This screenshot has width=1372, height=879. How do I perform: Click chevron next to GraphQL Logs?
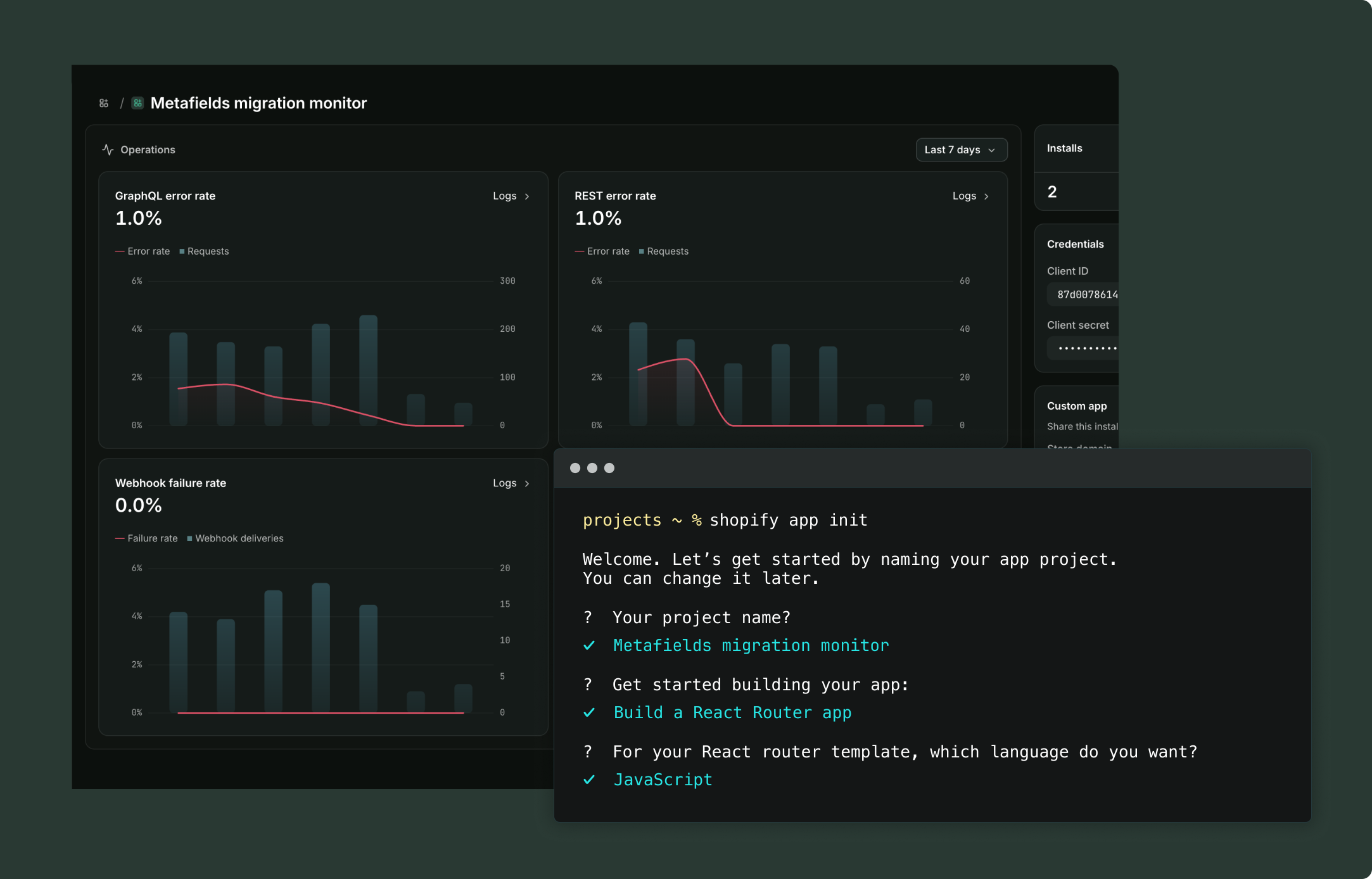point(527,196)
